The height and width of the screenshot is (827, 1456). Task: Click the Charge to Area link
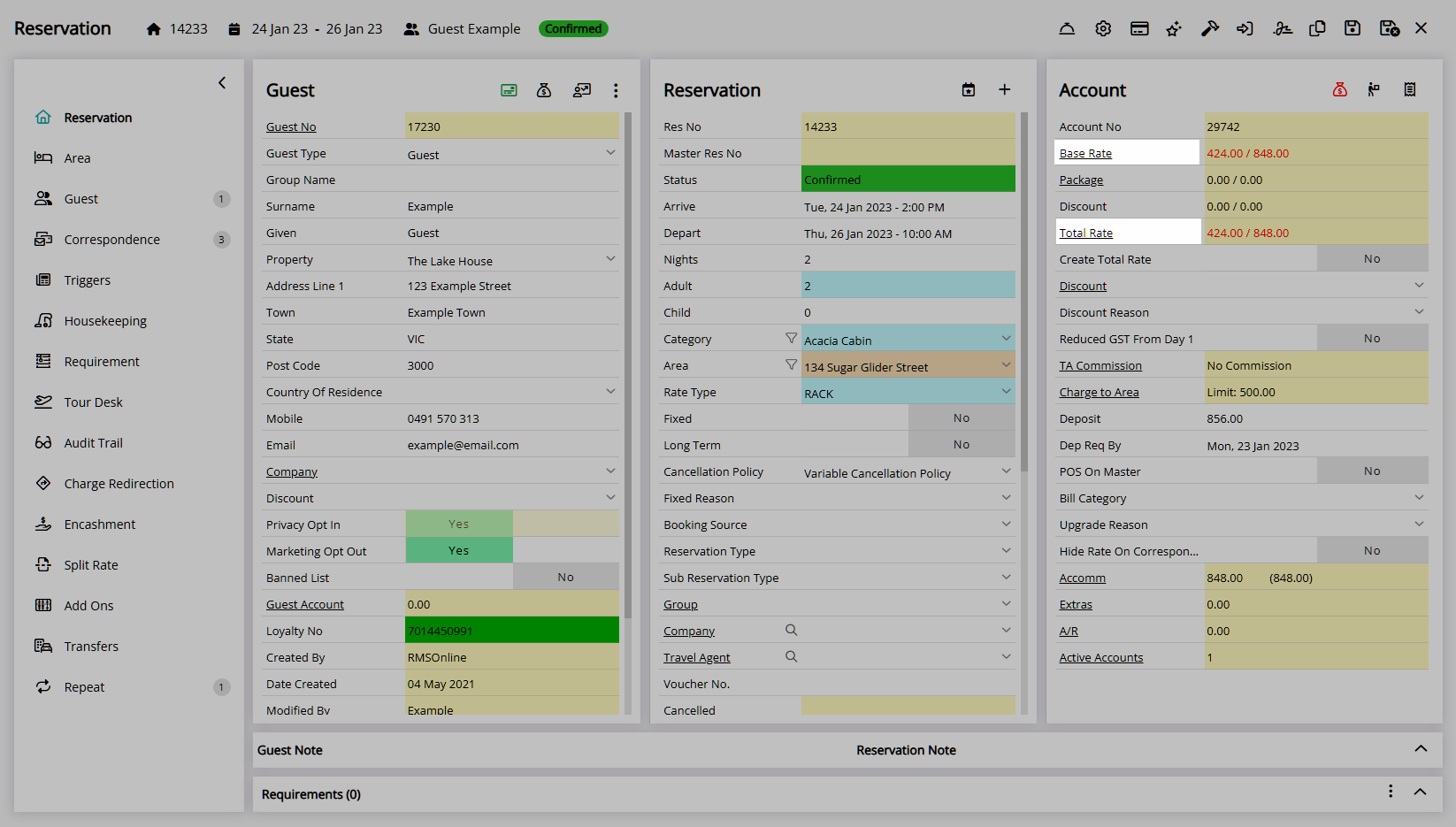tap(1100, 392)
